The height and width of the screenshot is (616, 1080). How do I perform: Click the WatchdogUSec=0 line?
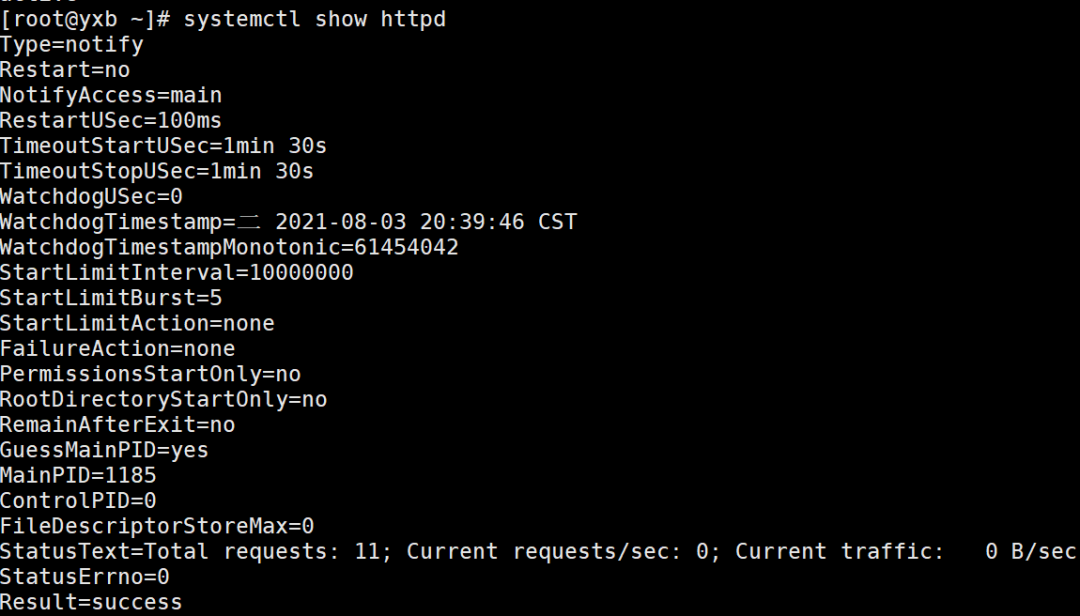coord(91,196)
